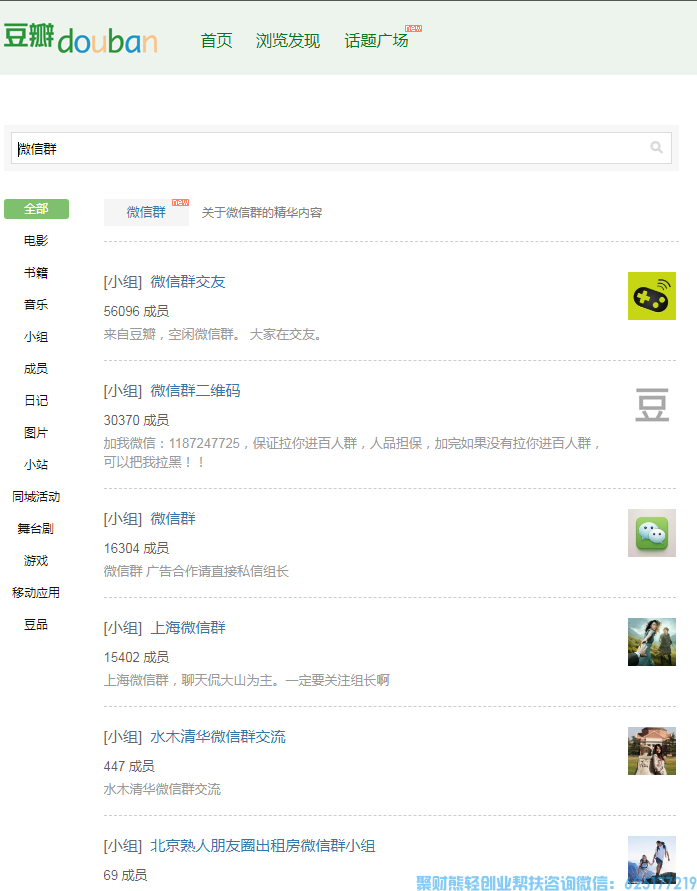This screenshot has height=891, width=697.
Task: Filter results by 音乐
Action: pos(36,305)
